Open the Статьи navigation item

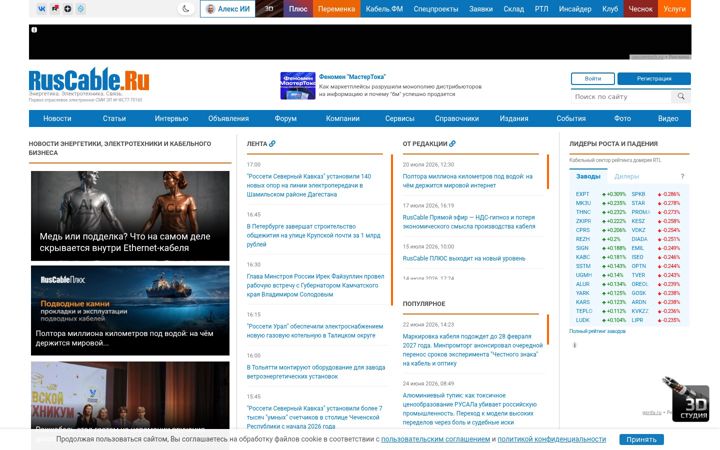(114, 118)
